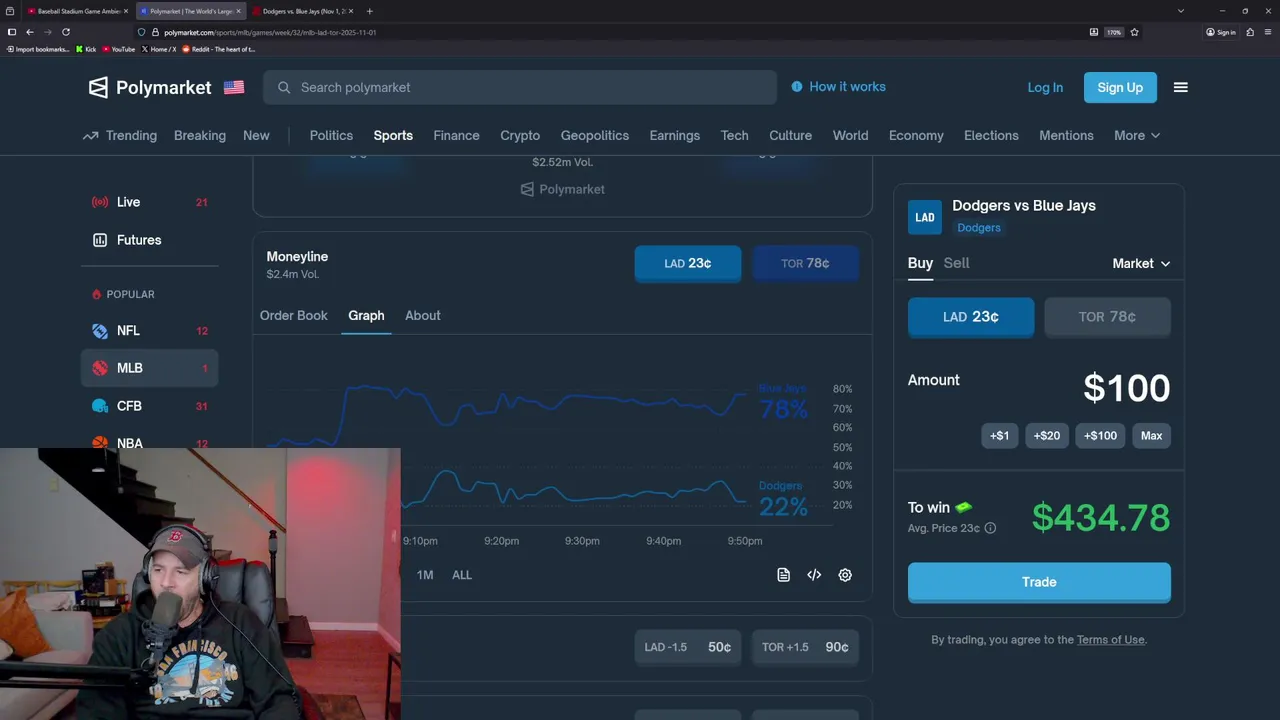Image resolution: width=1280 pixels, height=720 pixels.
Task: Open Futures in sidebar
Action: point(149,240)
